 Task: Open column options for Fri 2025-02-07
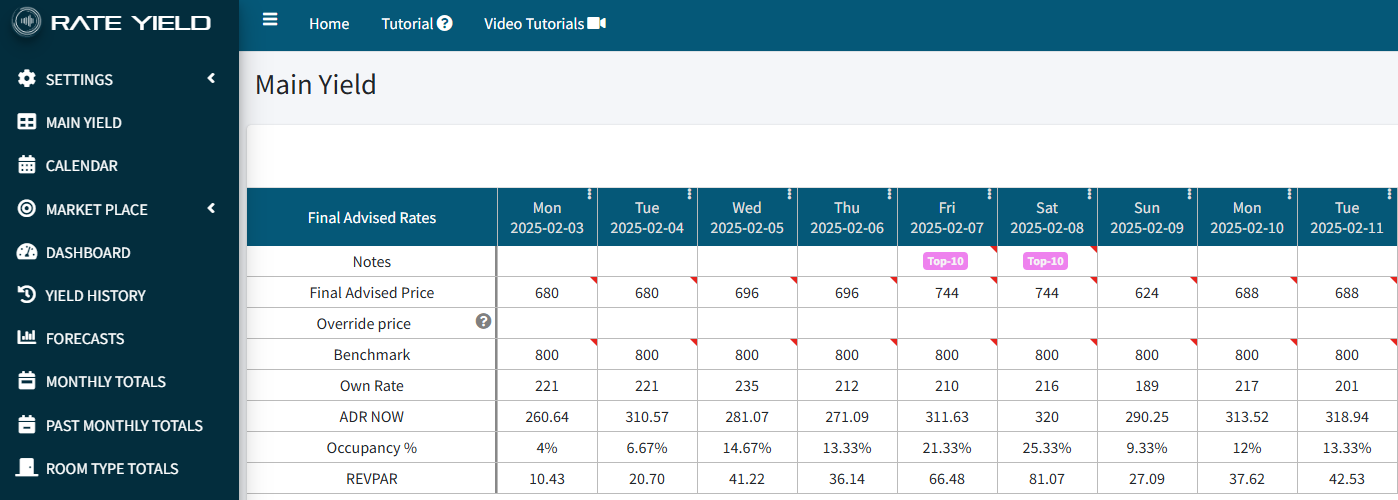(x=990, y=194)
